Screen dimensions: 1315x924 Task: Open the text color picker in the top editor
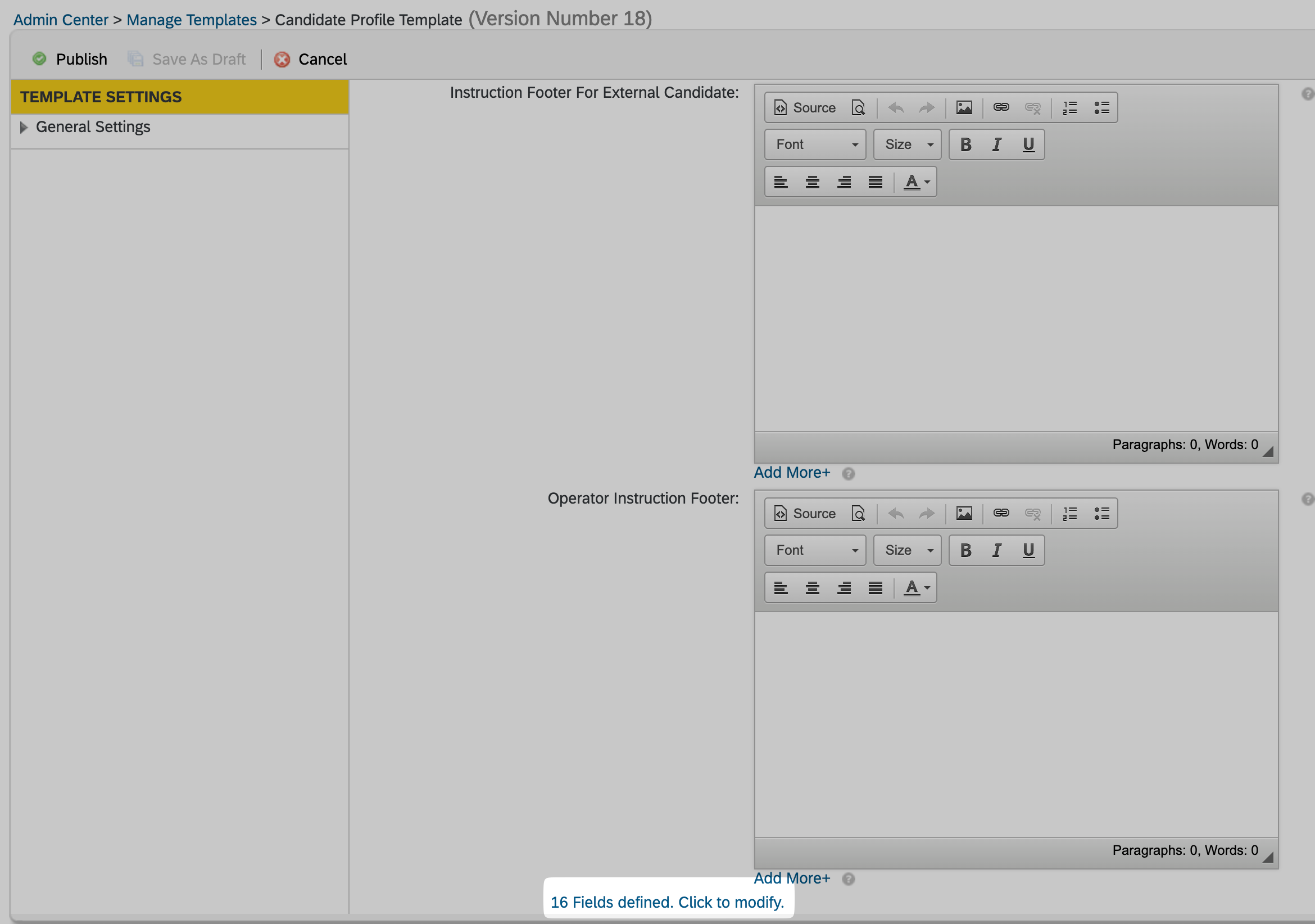click(917, 182)
